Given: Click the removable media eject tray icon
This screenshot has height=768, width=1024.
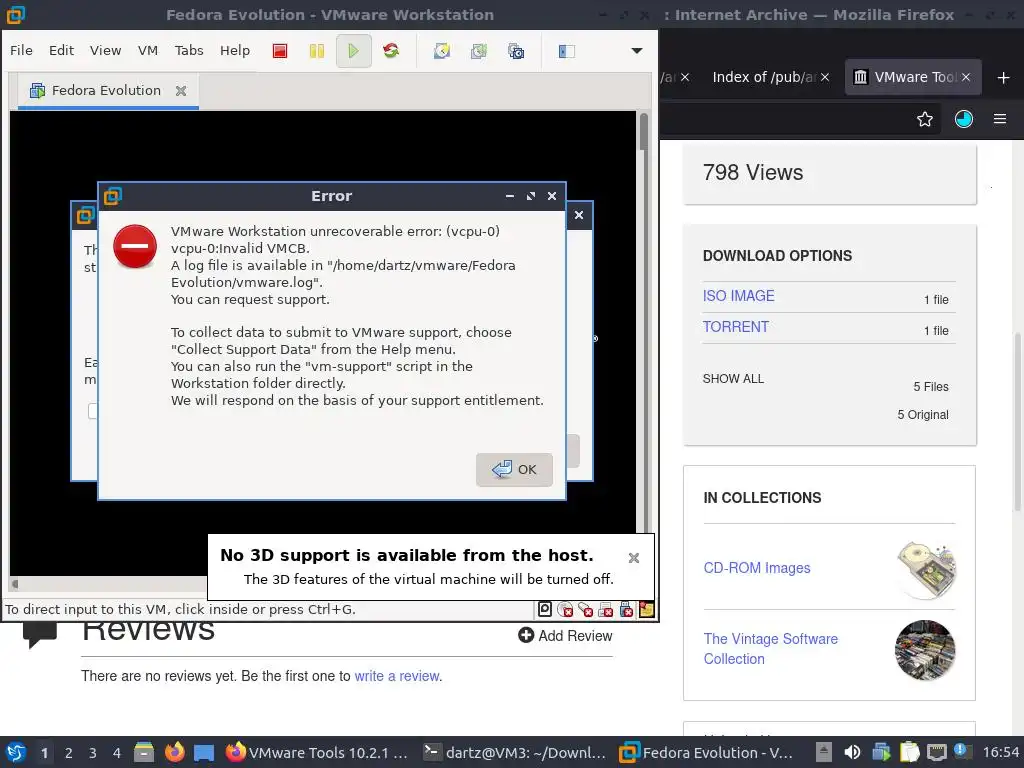Looking at the screenshot, I should click(x=824, y=752).
